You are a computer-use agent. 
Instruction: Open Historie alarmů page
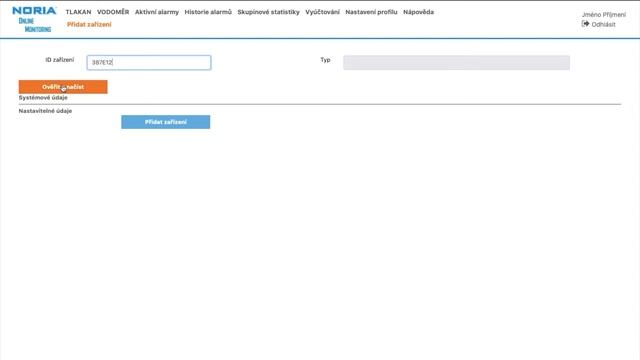[208, 12]
